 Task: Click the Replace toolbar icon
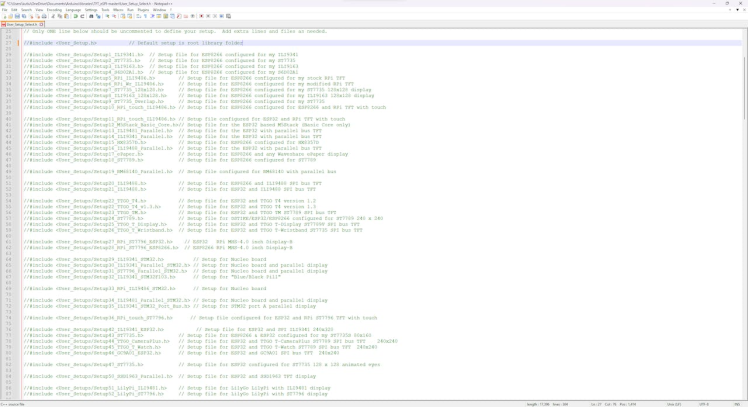98,16
